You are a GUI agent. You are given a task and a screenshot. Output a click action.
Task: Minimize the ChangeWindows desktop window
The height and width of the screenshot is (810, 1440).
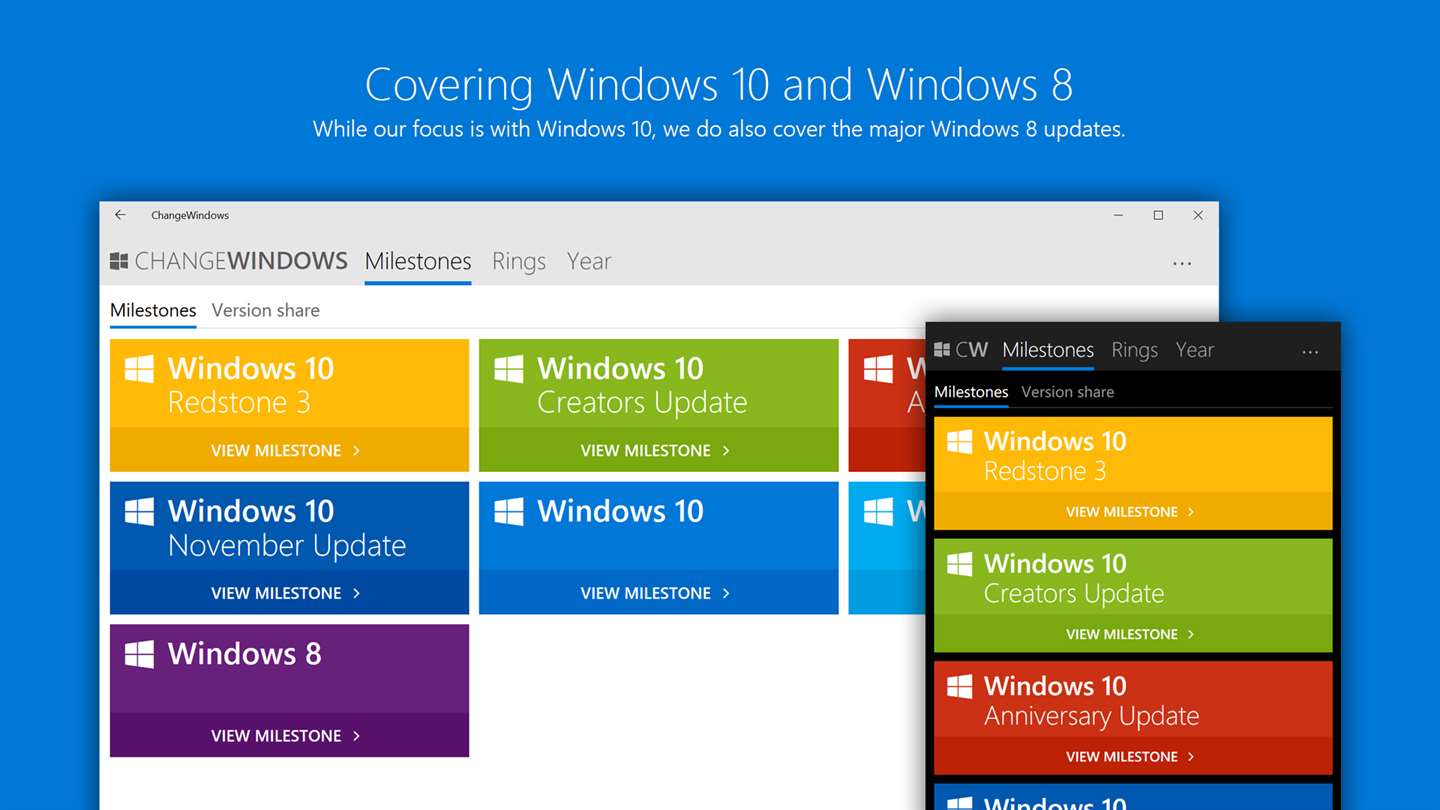click(1118, 215)
